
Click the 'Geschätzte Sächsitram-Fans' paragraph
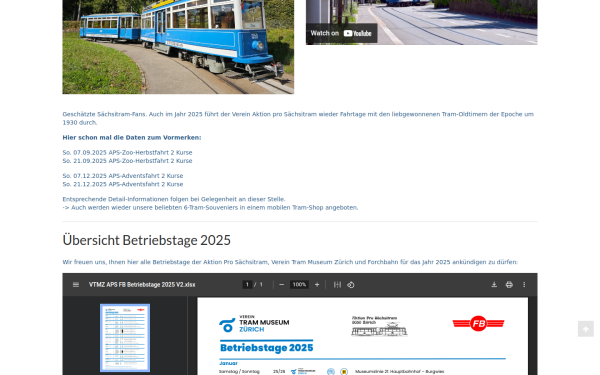click(298, 118)
